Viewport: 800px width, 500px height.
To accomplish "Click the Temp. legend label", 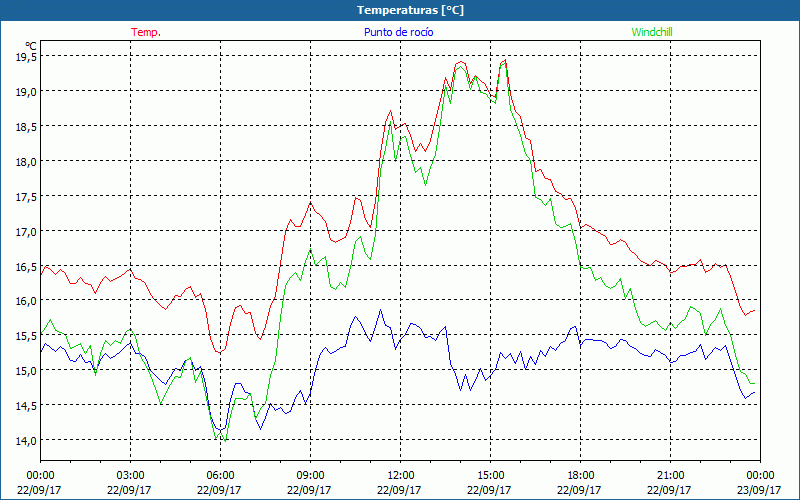I will click(x=146, y=32).
